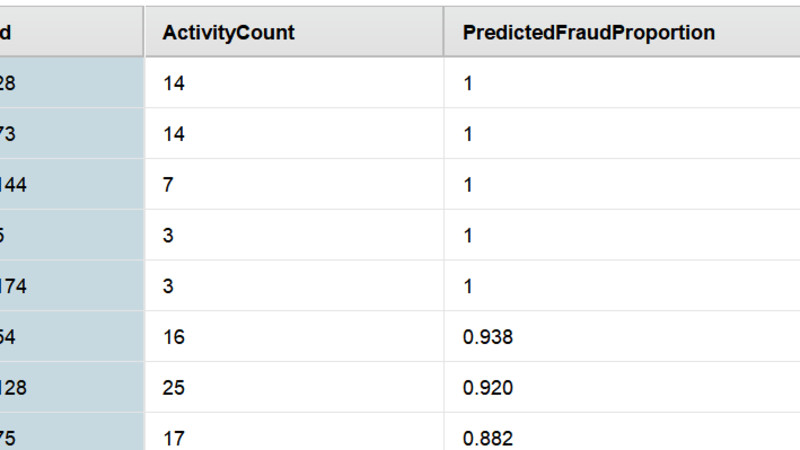The image size is (800, 450).
Task: Select the row header ending in 75
Action: click(x=72, y=432)
